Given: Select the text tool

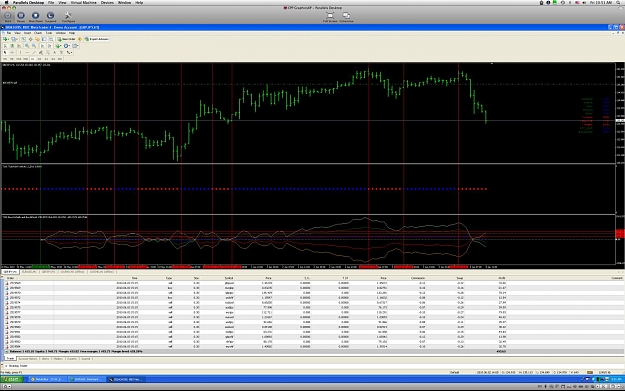Looking at the screenshot, I should (x=55, y=53).
